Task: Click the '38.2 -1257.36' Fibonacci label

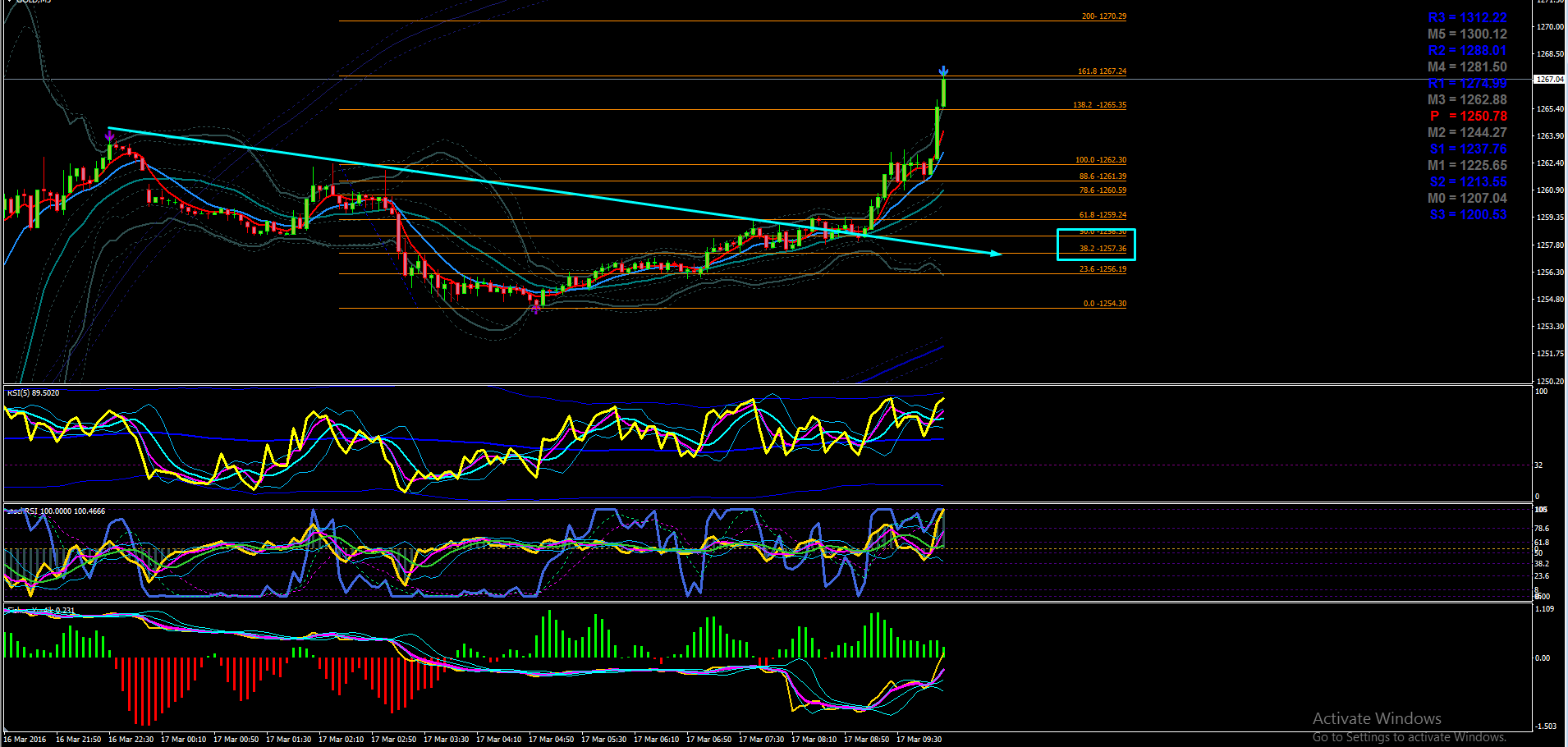Action: pyautogui.click(x=1103, y=249)
